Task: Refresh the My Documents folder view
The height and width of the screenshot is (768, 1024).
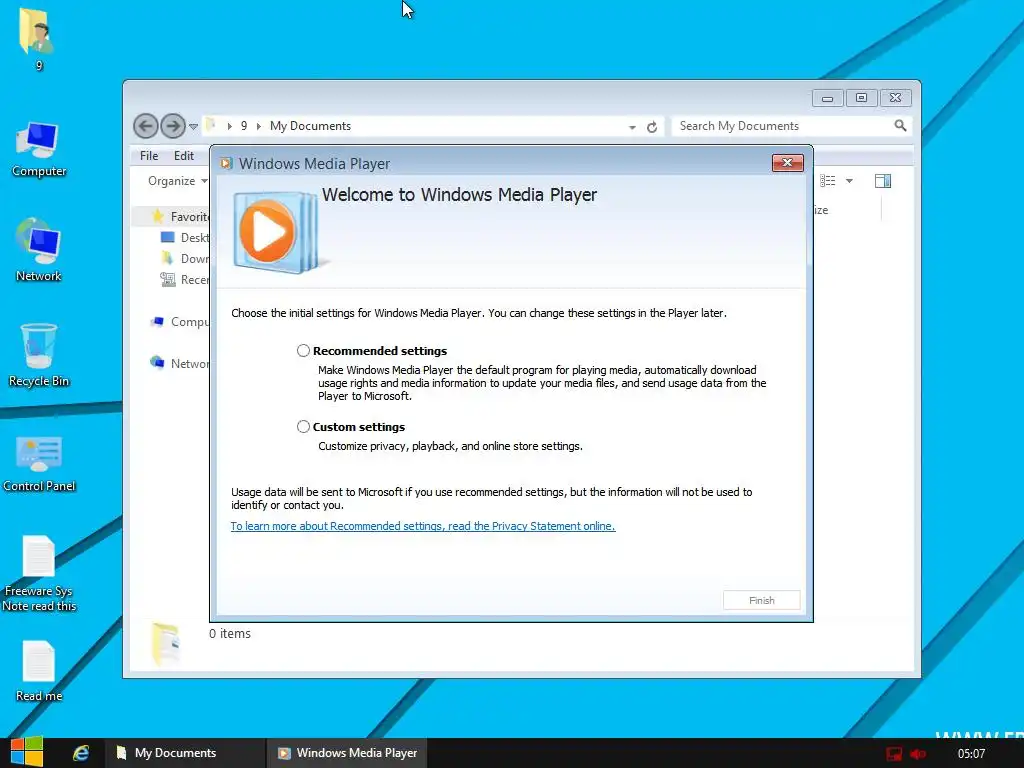Action: (652, 127)
